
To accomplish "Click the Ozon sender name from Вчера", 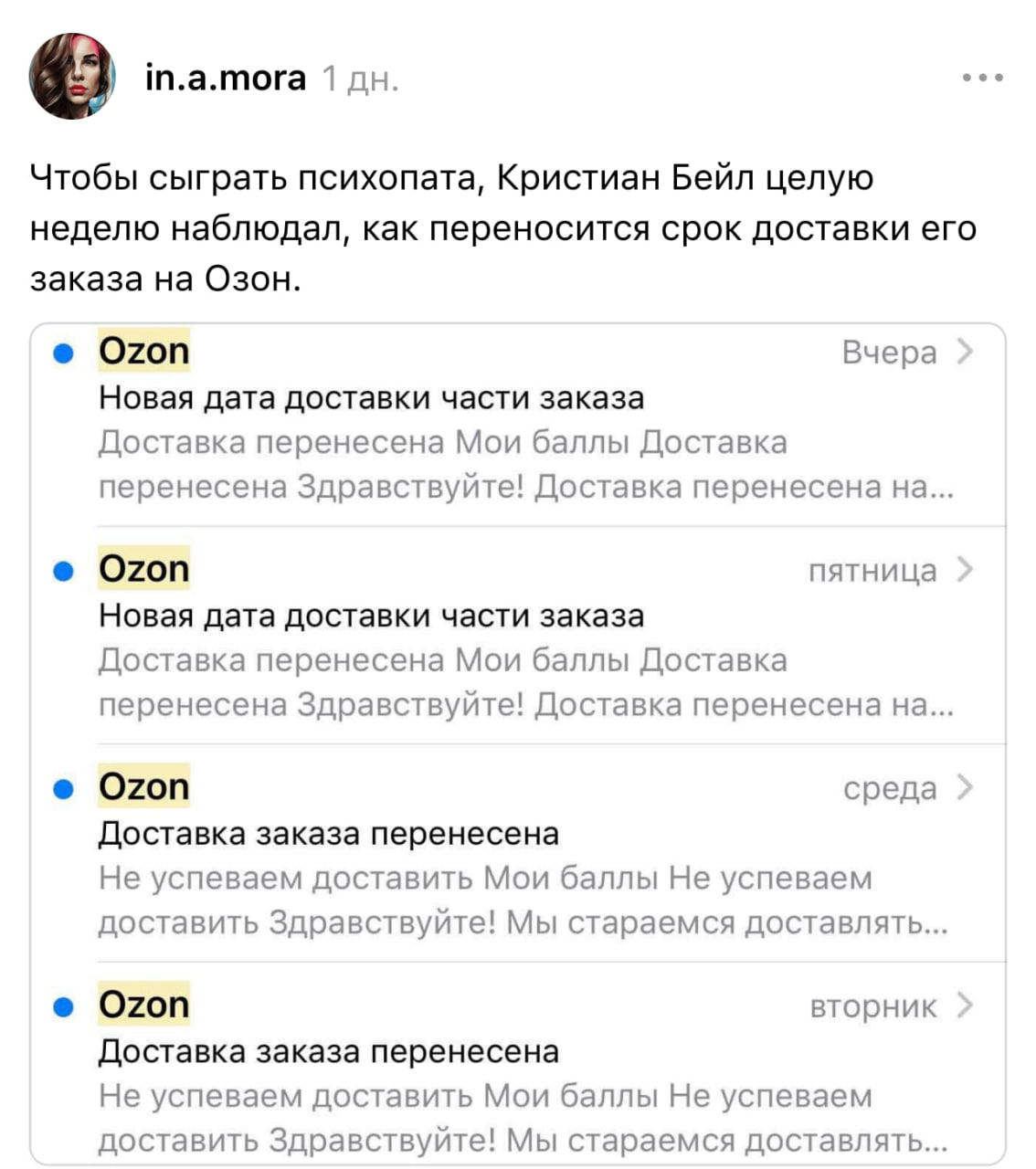I will [x=144, y=352].
